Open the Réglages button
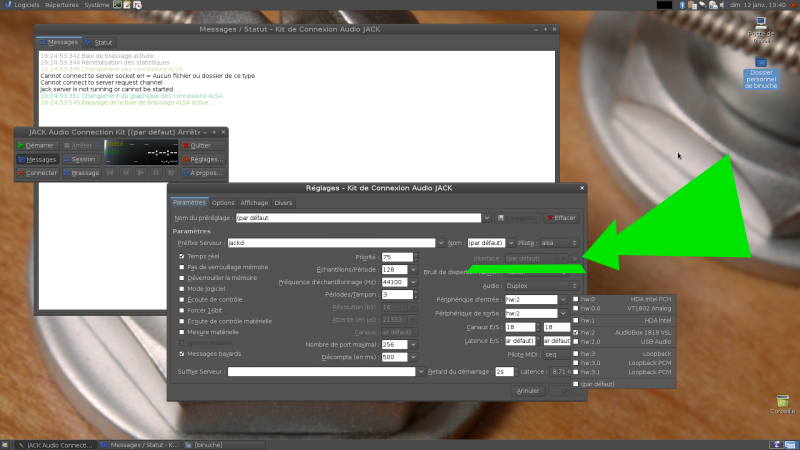Image resolution: width=800 pixels, height=450 pixels. click(x=203, y=159)
